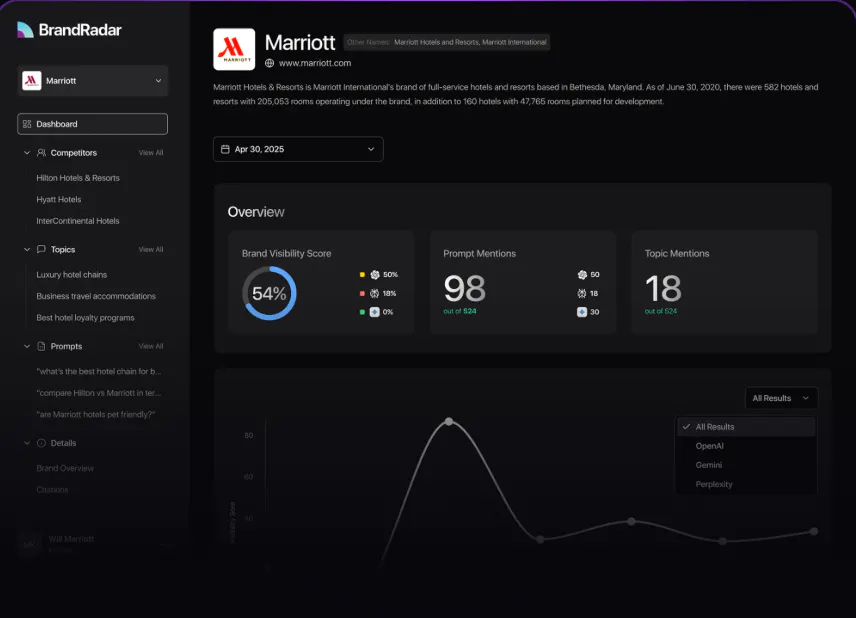Screen dimensions: 856x618
Task: Click Perplexity icon next to 18% visibility
Action: coord(374,293)
